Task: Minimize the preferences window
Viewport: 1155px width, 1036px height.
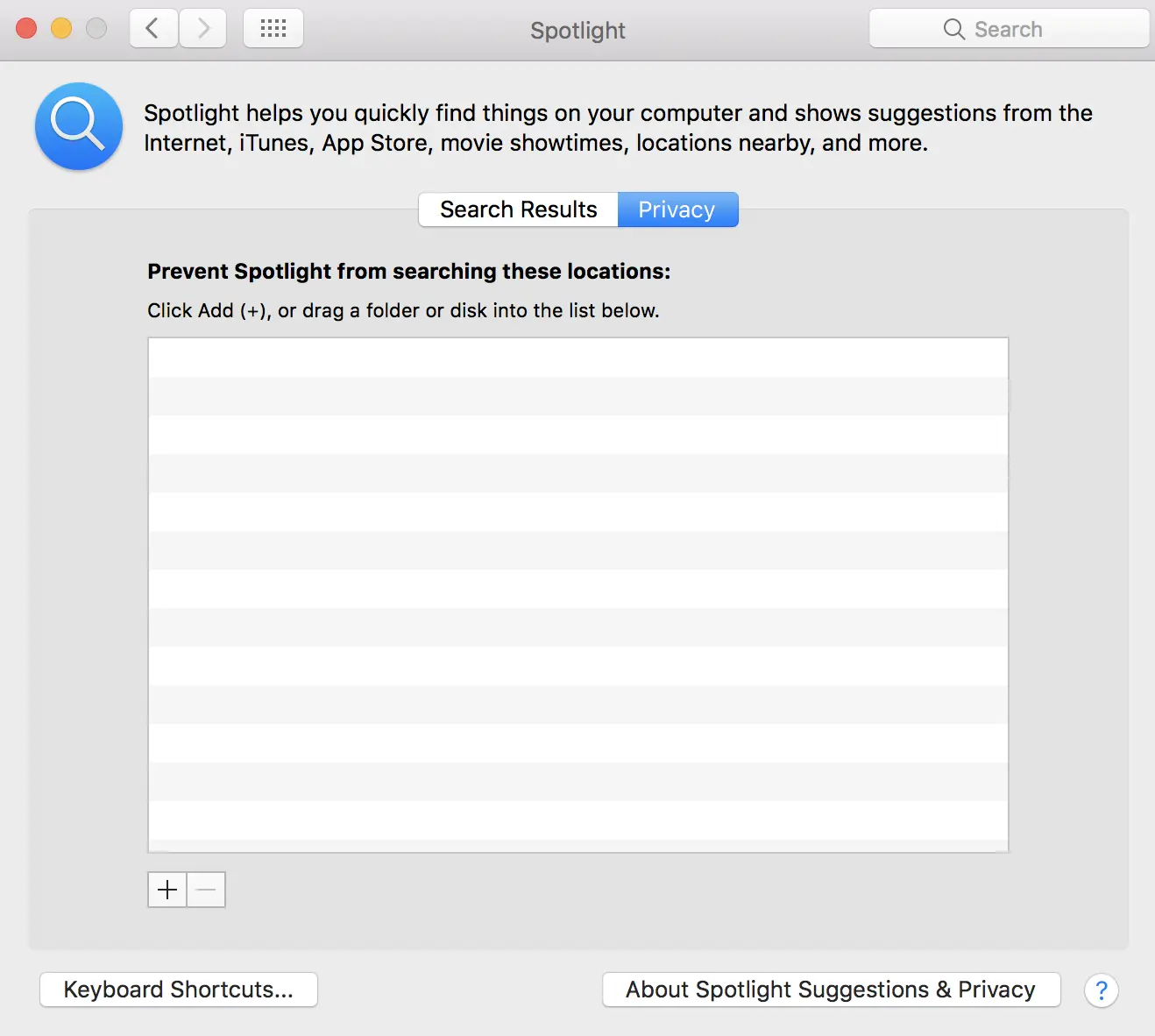Action: (x=60, y=28)
